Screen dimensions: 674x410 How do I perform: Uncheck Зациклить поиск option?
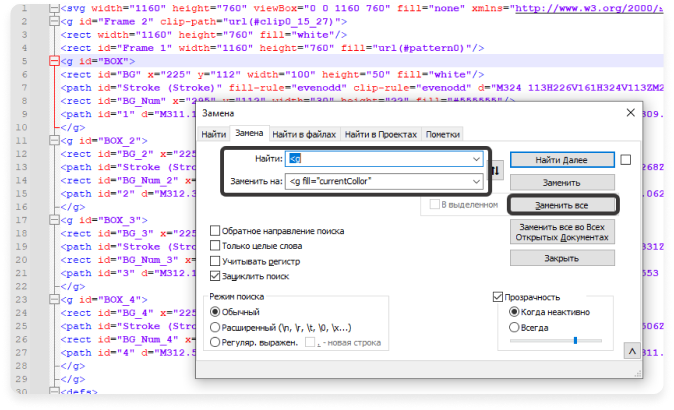tap(215, 276)
